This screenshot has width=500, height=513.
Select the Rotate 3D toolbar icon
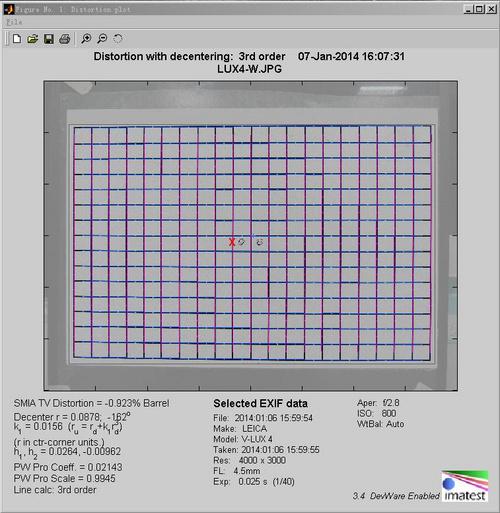(118, 39)
